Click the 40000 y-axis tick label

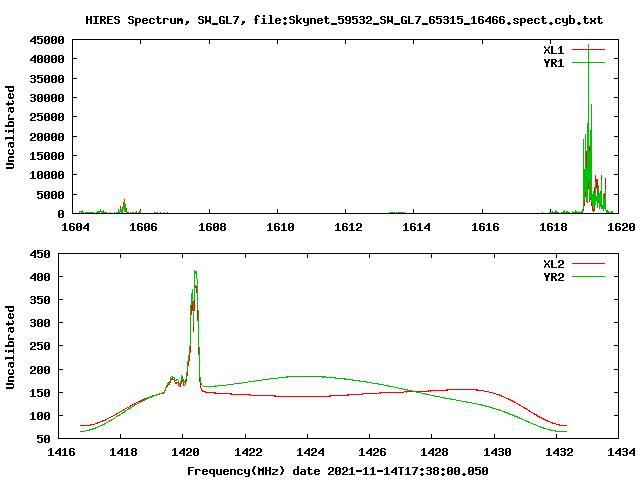pyautogui.click(x=47, y=59)
